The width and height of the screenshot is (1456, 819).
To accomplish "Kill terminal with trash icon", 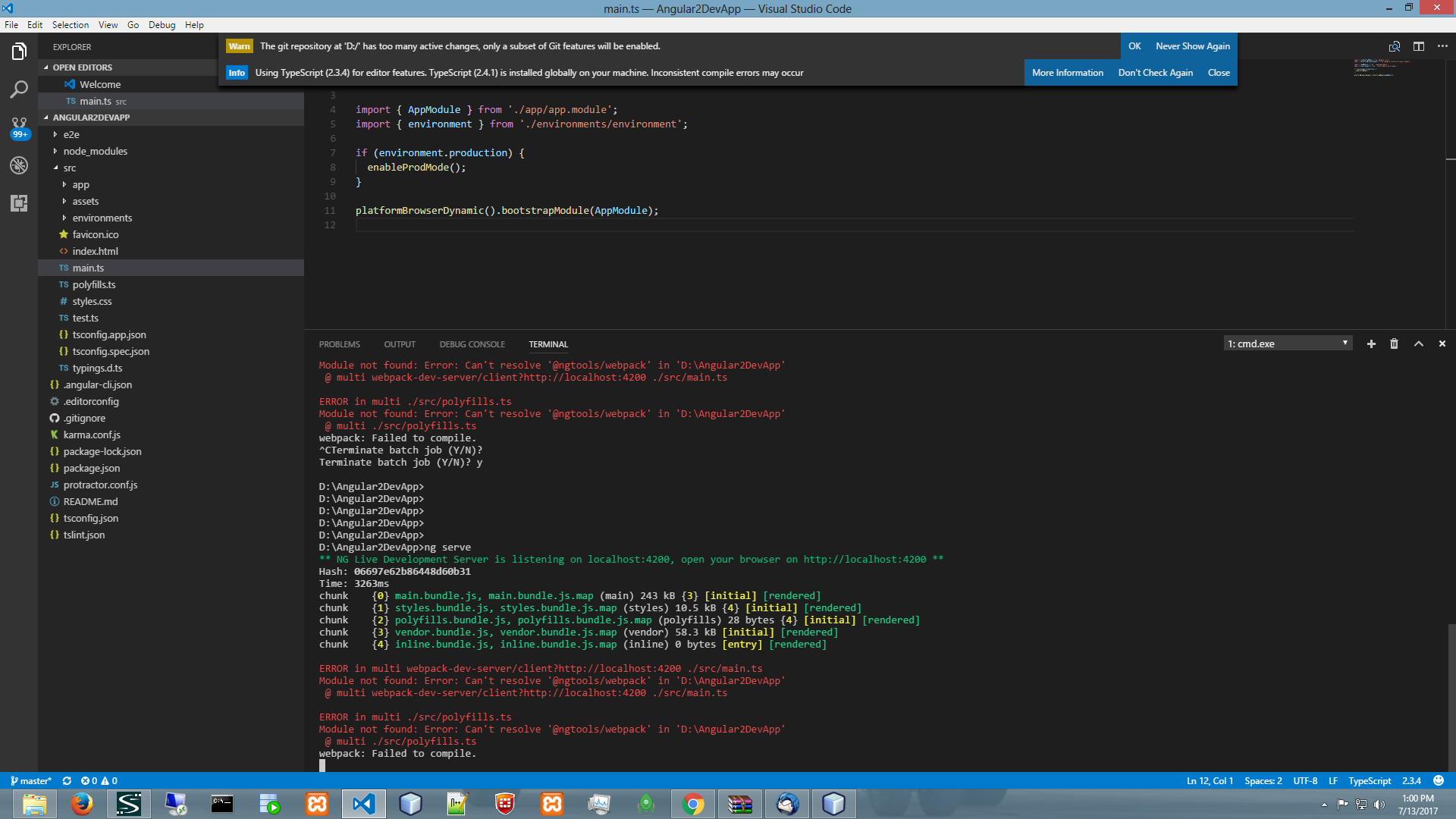I will pyautogui.click(x=1394, y=344).
